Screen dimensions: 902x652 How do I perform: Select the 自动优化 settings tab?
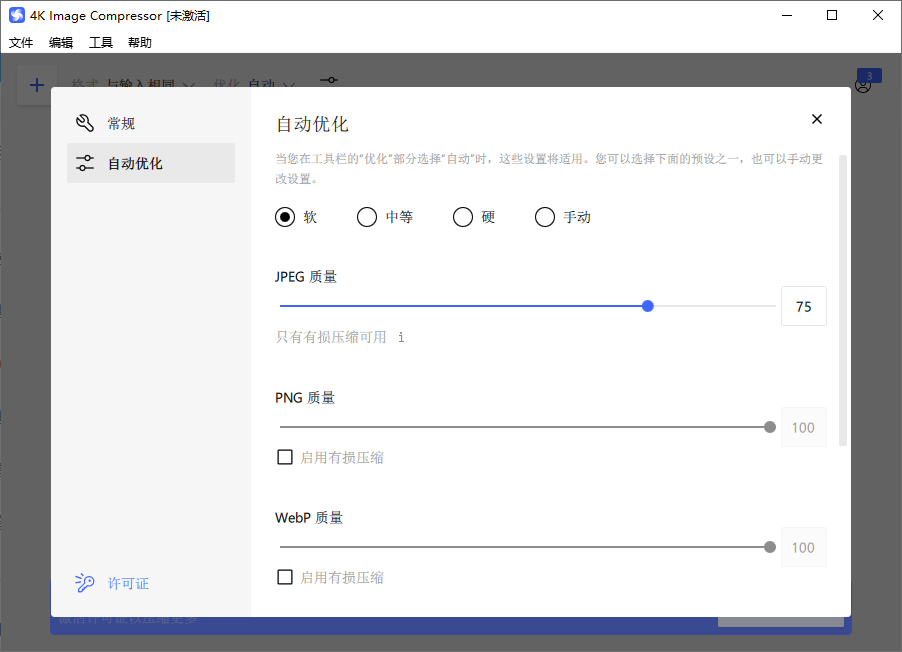tap(151, 163)
